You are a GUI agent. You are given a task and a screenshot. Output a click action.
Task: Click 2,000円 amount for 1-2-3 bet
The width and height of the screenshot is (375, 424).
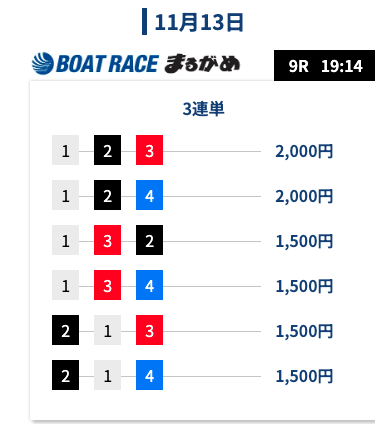pyautogui.click(x=304, y=151)
